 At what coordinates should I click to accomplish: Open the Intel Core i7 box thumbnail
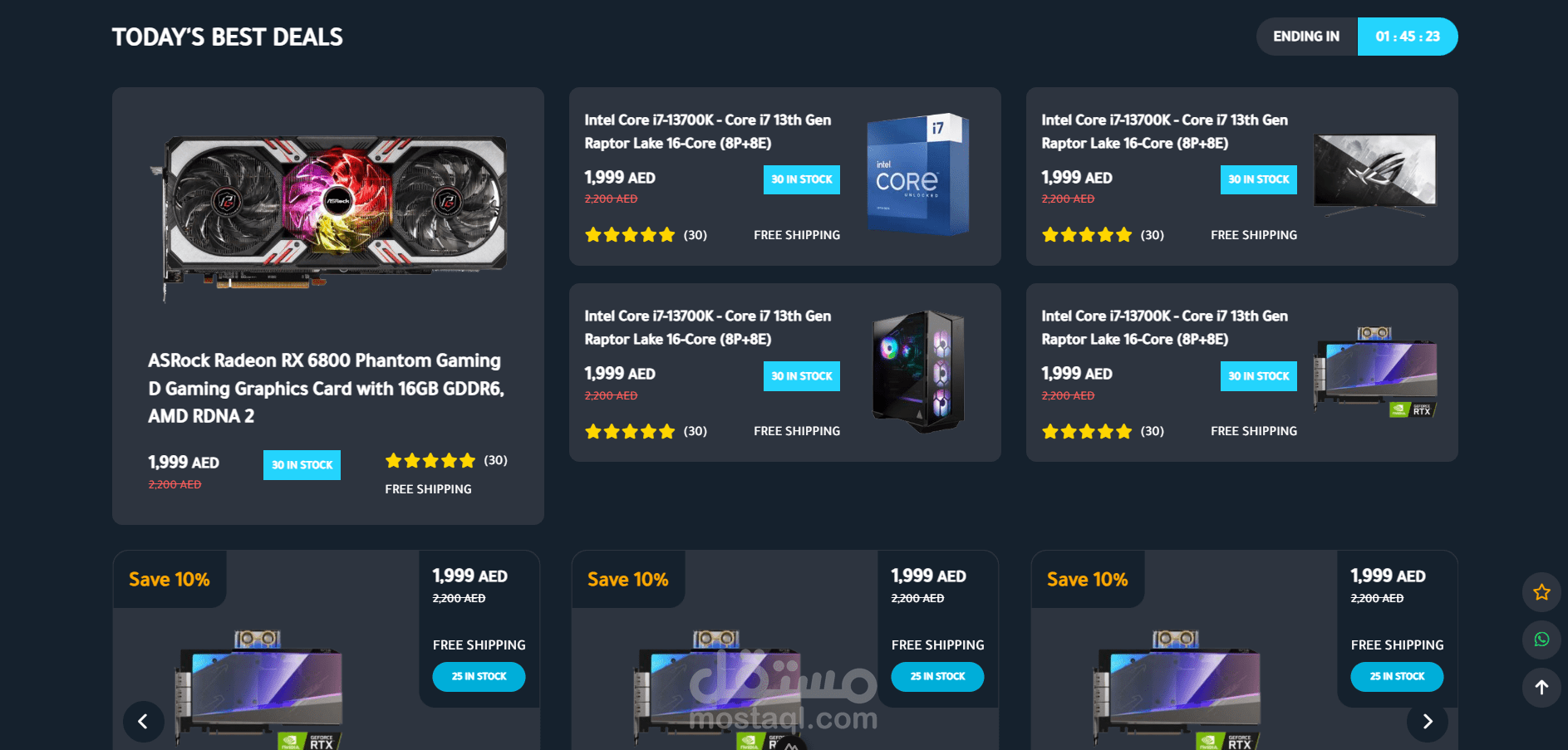(918, 174)
